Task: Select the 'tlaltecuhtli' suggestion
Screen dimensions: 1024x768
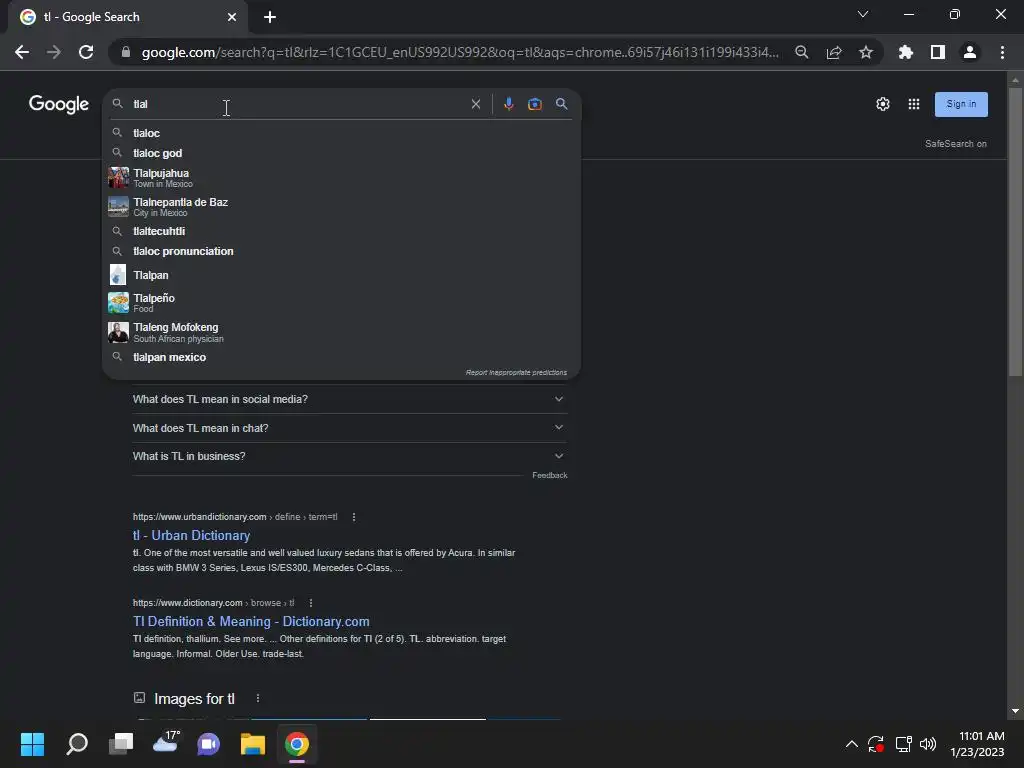Action: click(342, 231)
